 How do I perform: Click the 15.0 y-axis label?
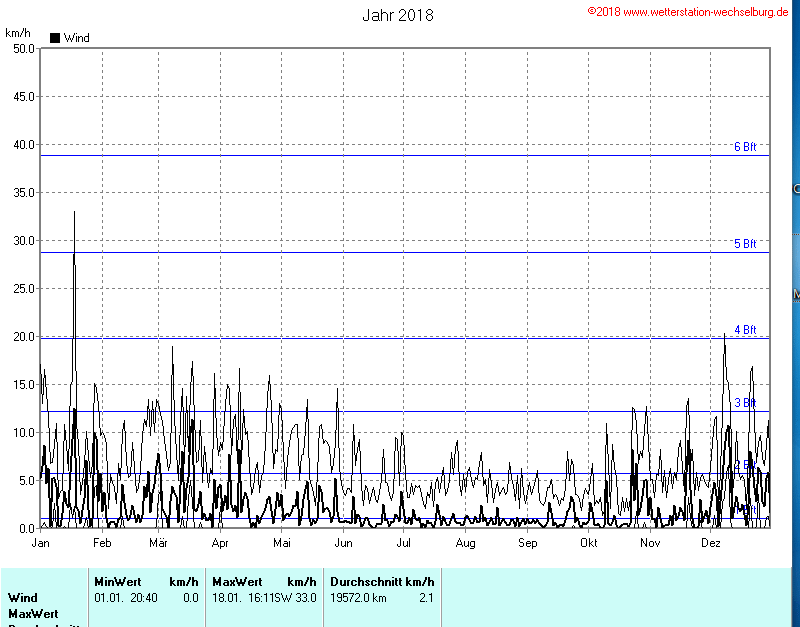coord(24,385)
